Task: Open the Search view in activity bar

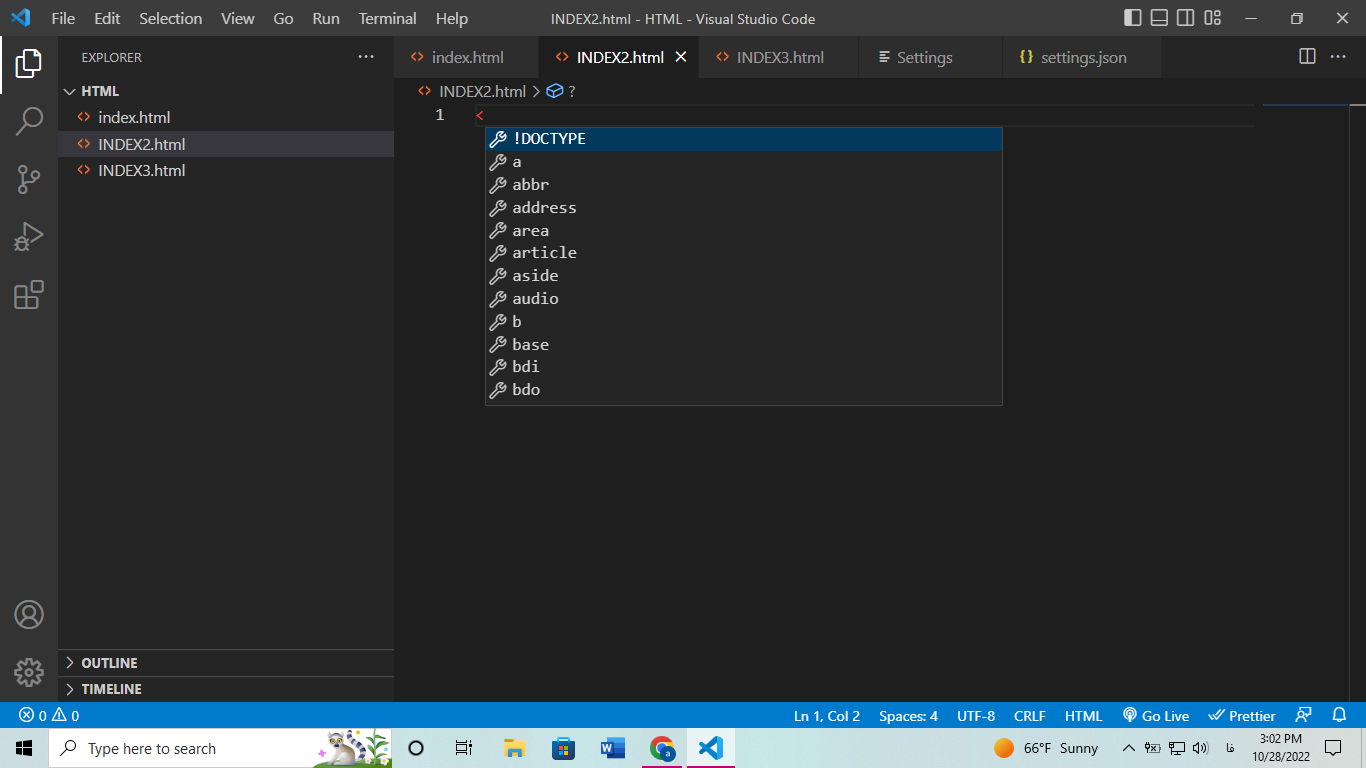Action: pyautogui.click(x=28, y=122)
